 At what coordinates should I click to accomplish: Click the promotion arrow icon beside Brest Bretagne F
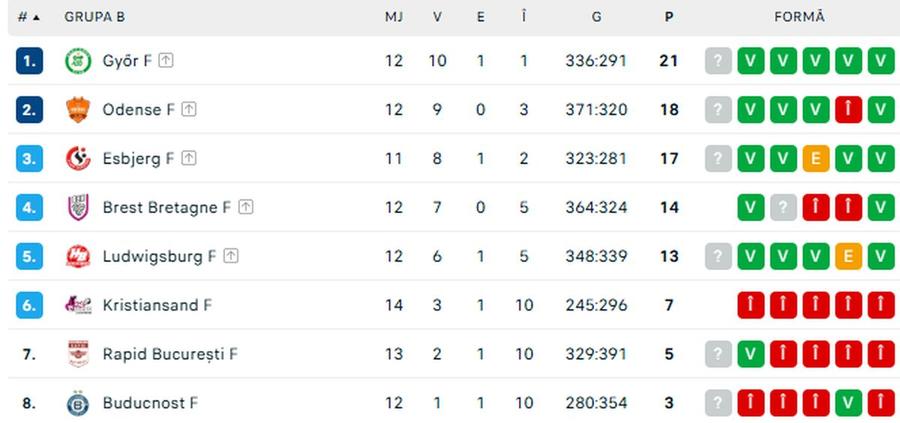pos(246,207)
